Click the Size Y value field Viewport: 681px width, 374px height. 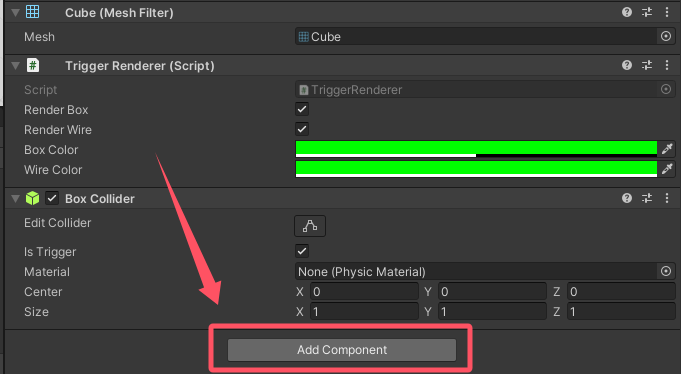pyautogui.click(x=492, y=311)
